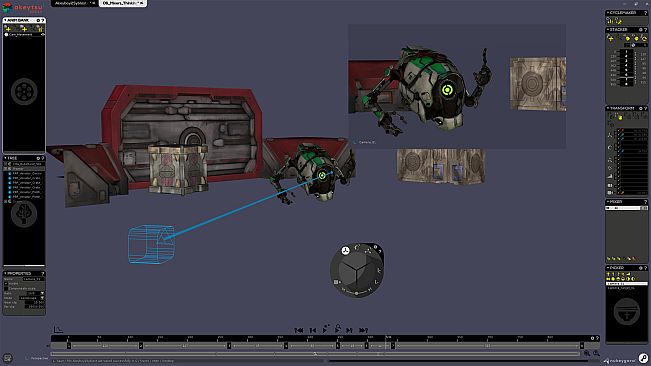
Task: Select the highlighted second row in Tree
Action: click(x=24, y=168)
